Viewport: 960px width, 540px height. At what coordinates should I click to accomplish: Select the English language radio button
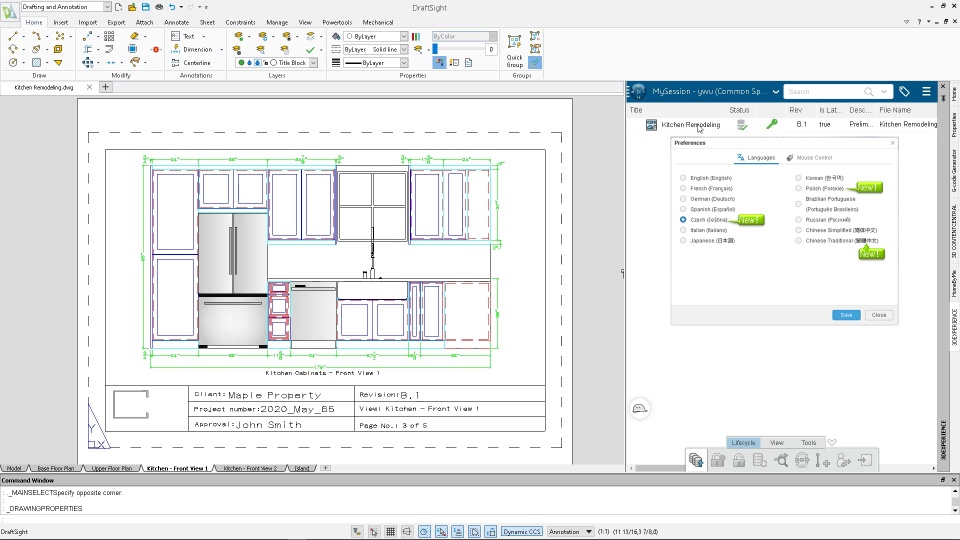point(683,178)
